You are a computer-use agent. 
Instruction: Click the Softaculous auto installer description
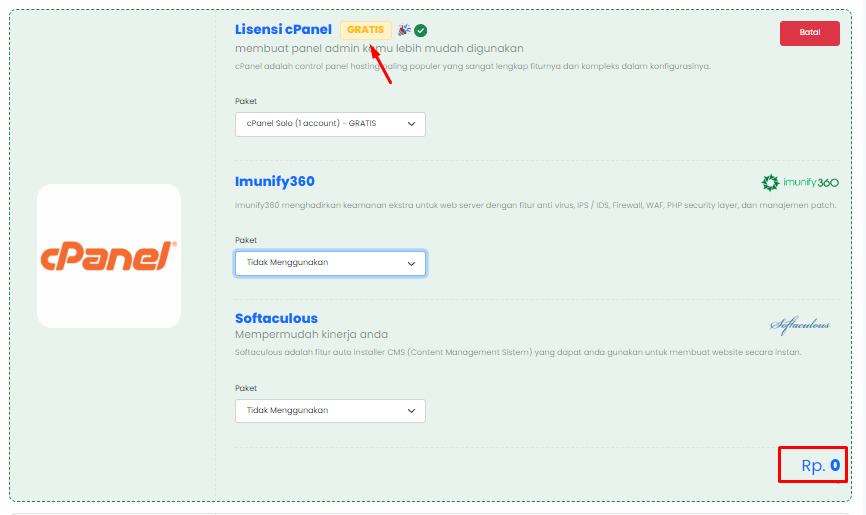pos(518,352)
